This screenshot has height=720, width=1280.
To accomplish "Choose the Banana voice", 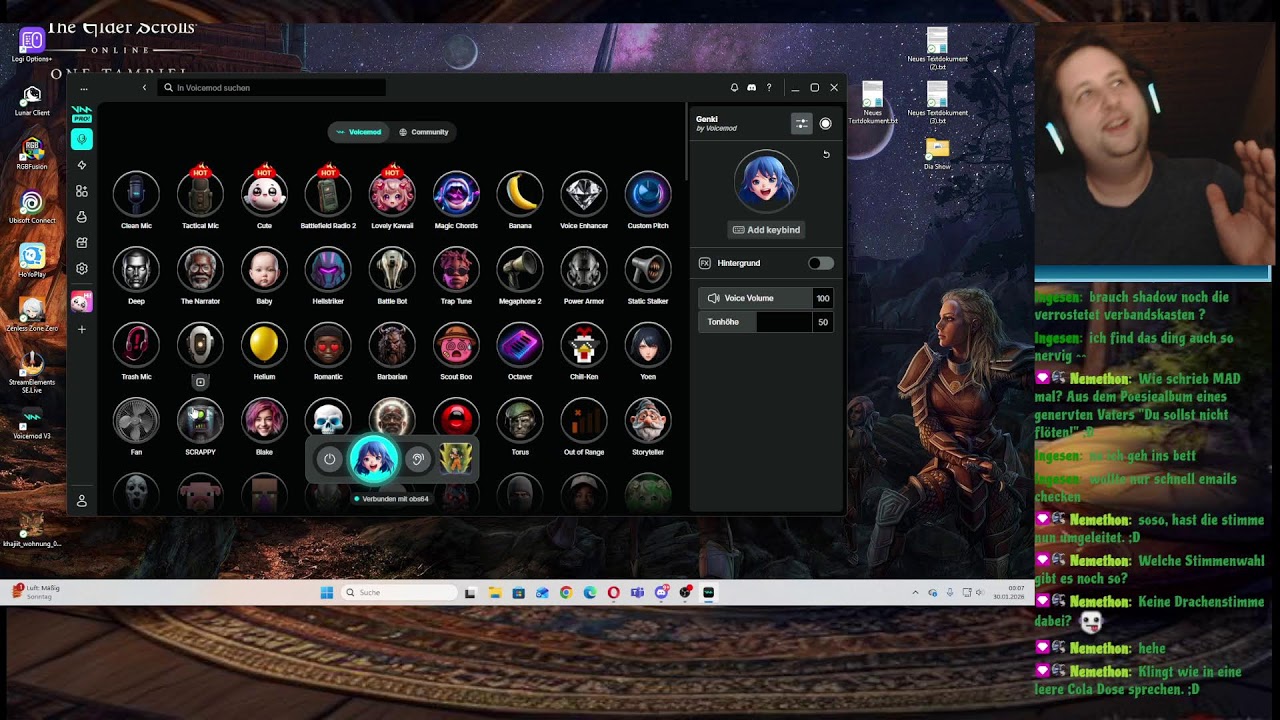I will pos(520,194).
